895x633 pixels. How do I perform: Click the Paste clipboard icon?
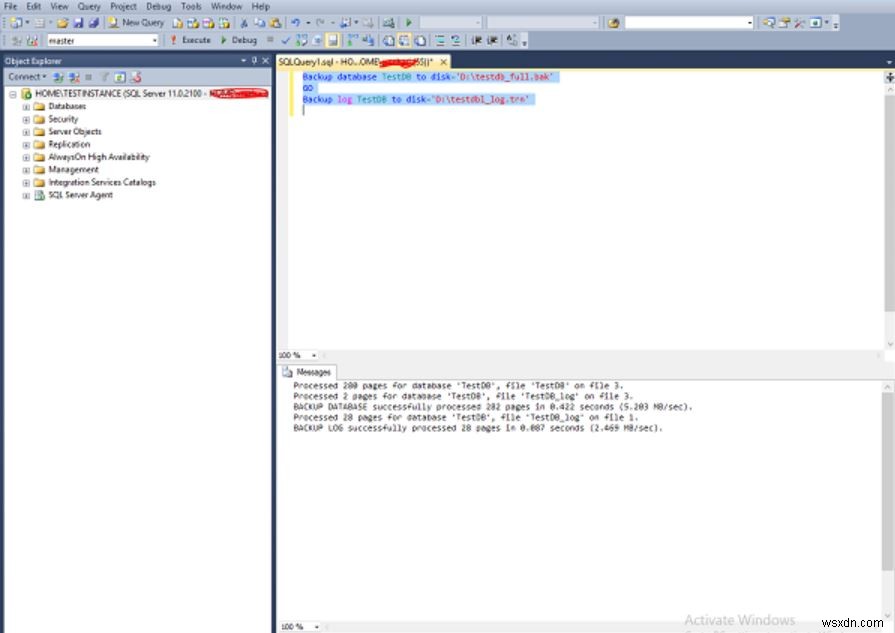coord(276,23)
